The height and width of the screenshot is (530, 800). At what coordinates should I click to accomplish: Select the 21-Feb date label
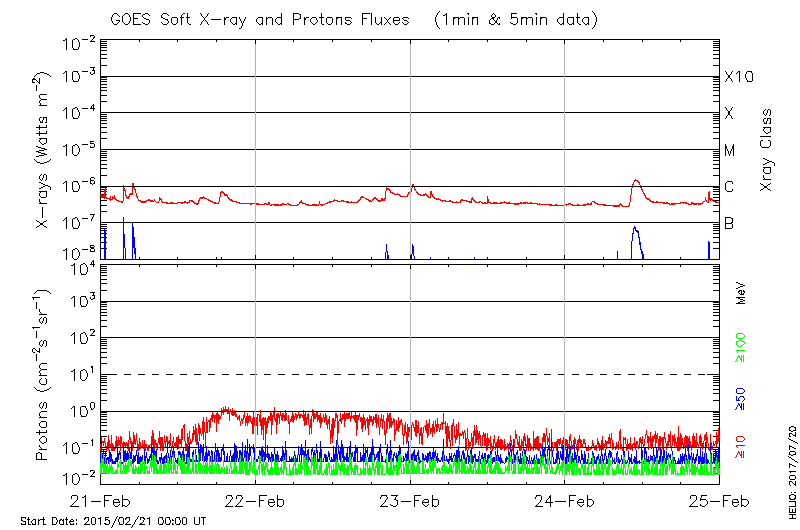[x=100, y=501]
